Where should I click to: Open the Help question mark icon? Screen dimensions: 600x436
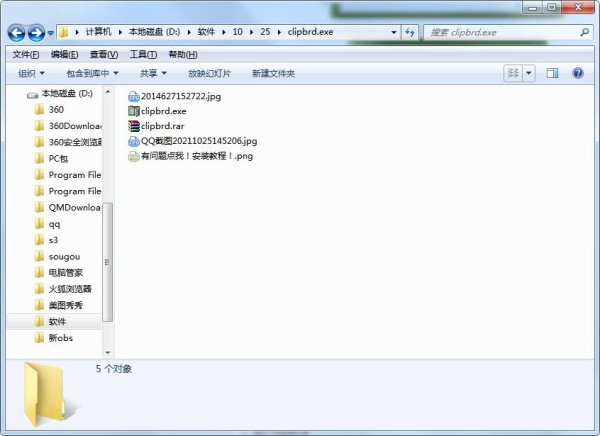click(577, 73)
